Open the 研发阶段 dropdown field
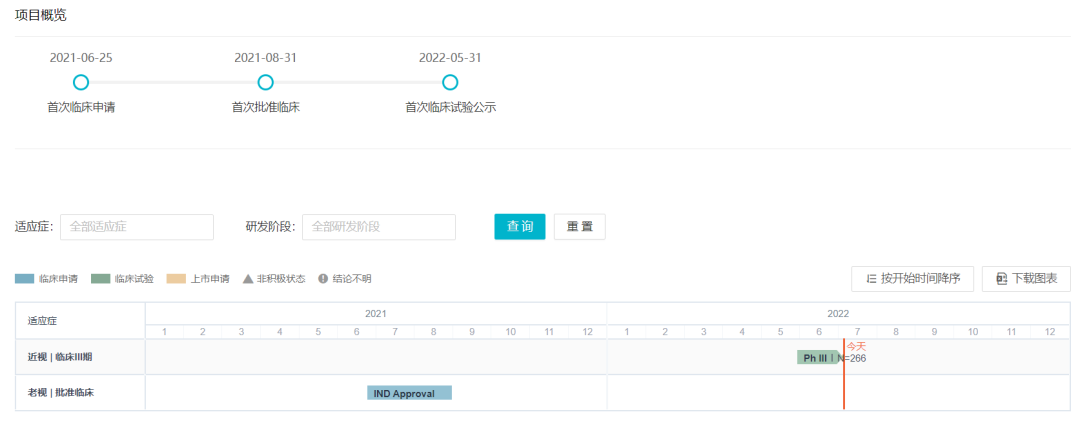Viewport: 1080px width, 421px height. 378,227
